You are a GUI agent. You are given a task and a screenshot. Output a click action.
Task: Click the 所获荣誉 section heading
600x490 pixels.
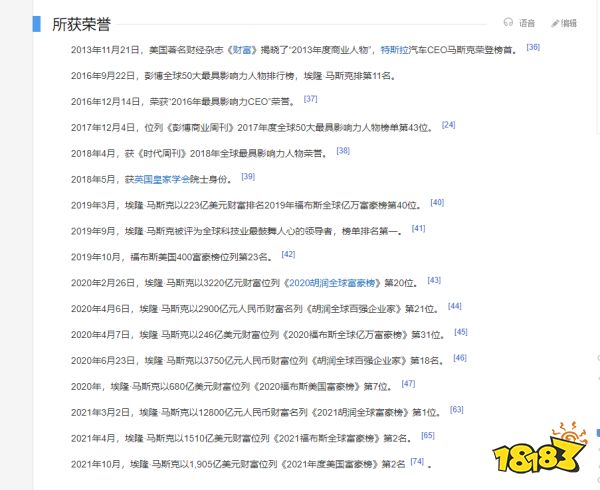pyautogui.click(x=82, y=24)
